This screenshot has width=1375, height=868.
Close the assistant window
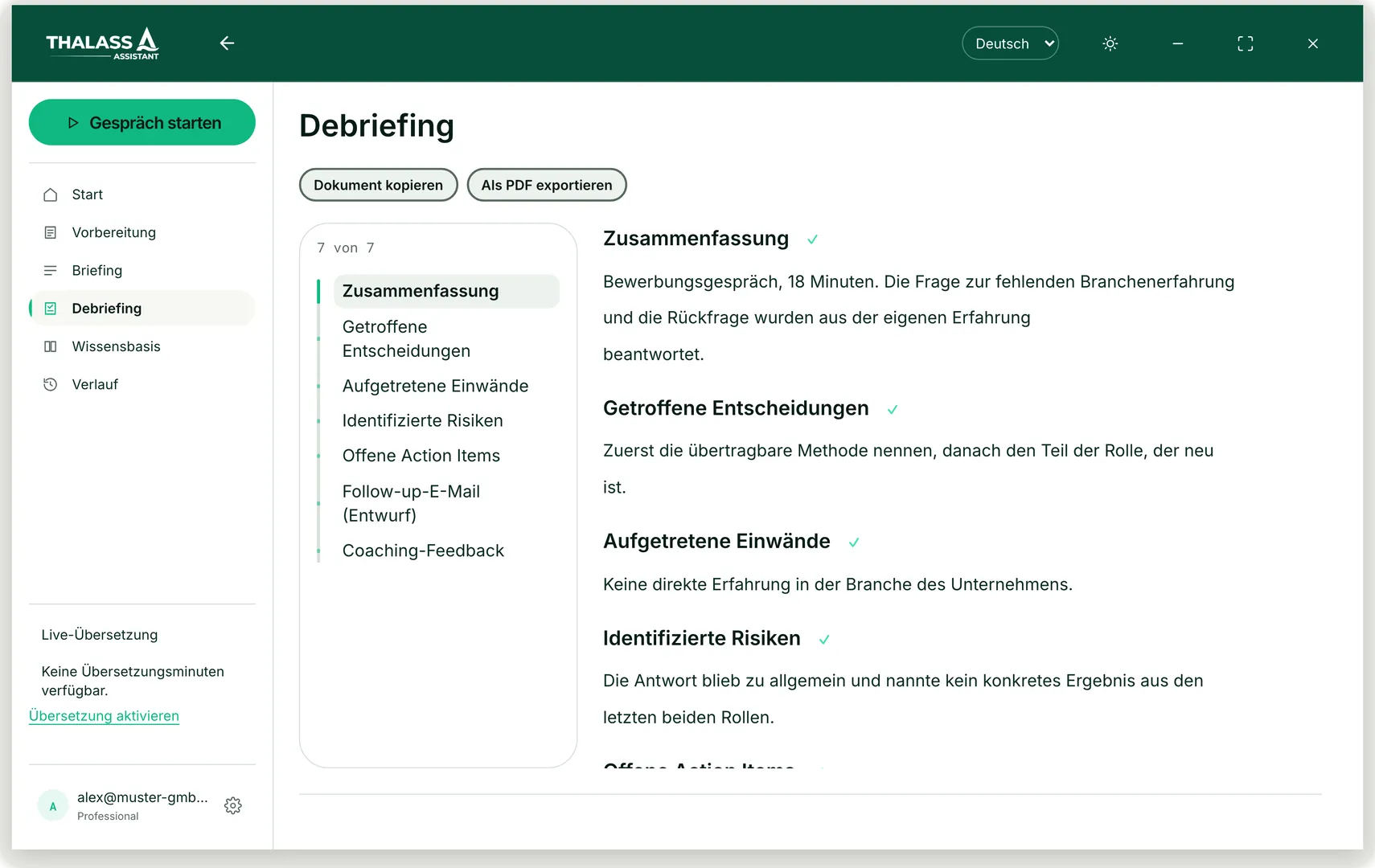click(1312, 43)
